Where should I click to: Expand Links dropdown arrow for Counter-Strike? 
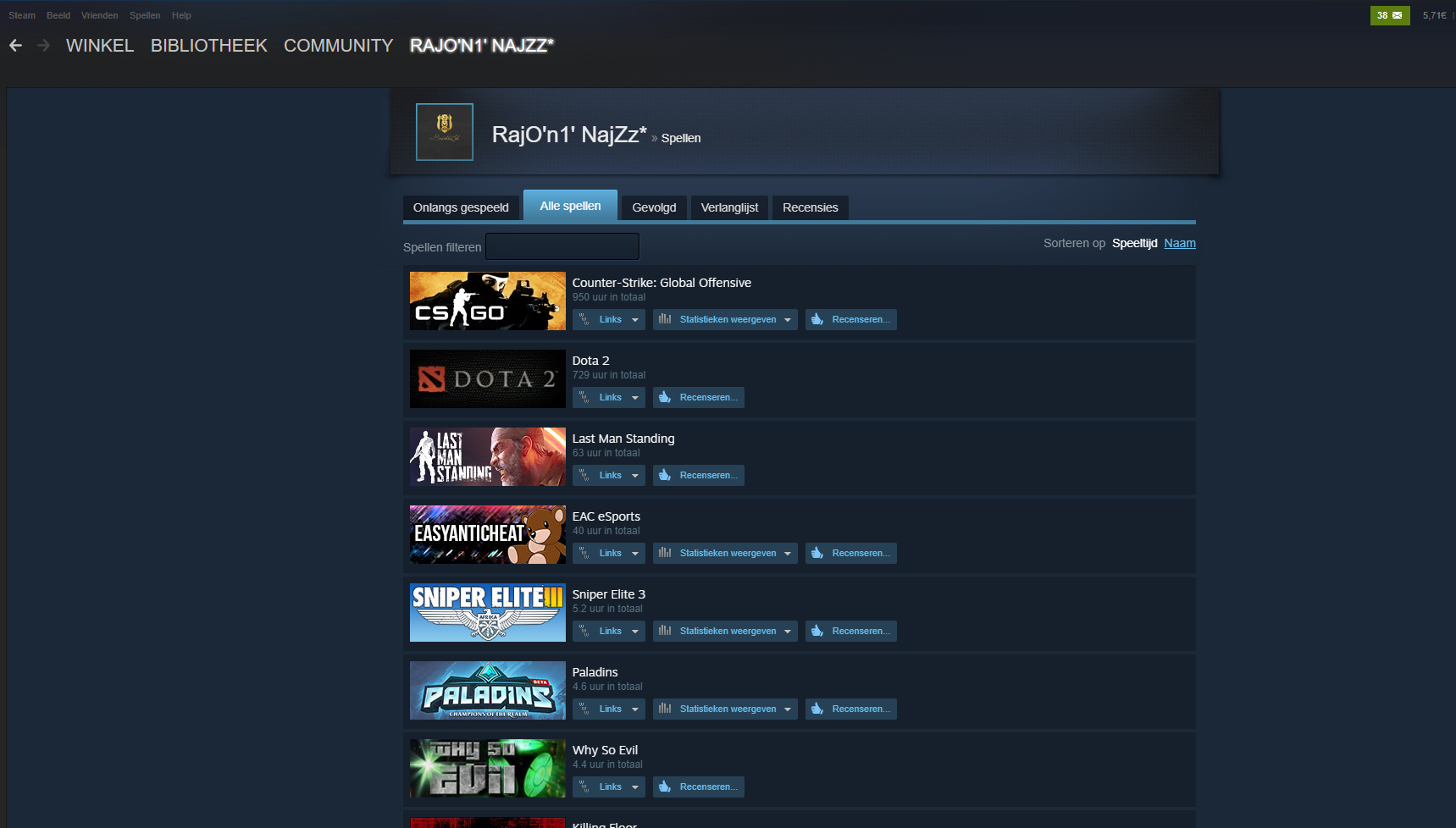[635, 320]
